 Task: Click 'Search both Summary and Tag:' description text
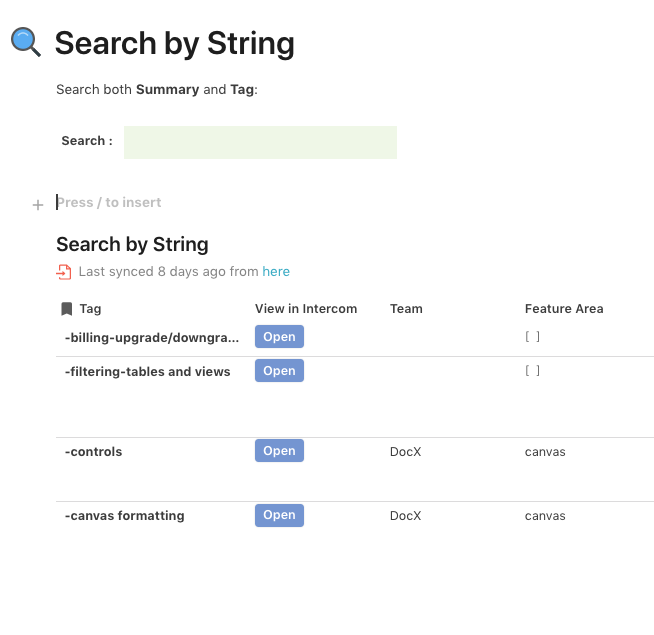pos(157,89)
